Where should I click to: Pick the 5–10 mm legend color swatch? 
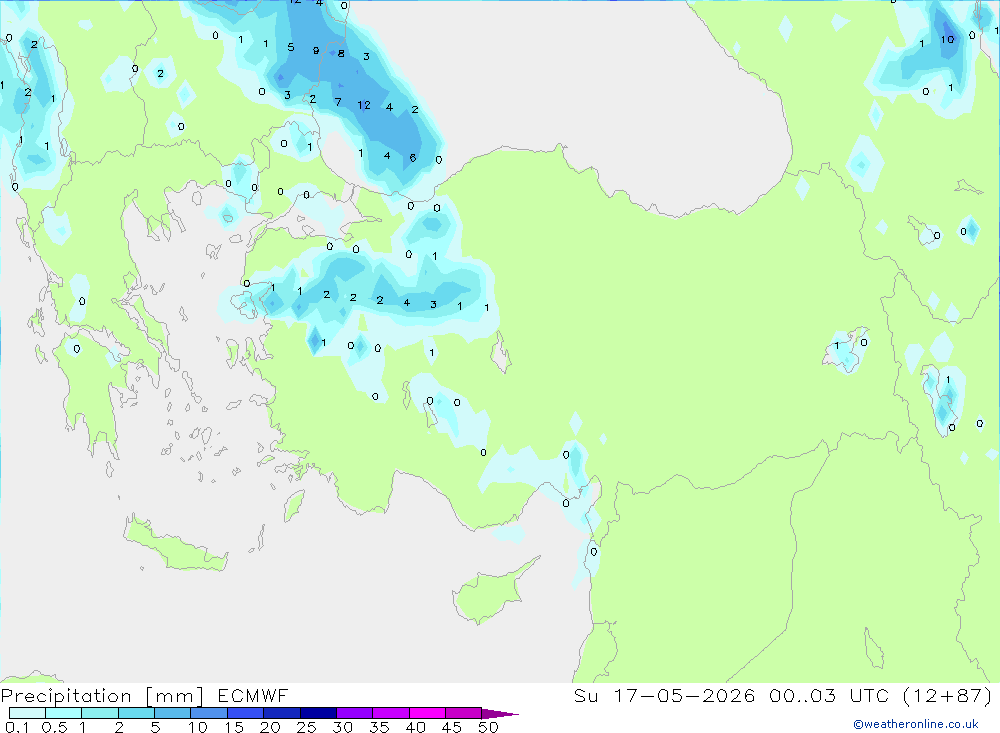pos(173,713)
